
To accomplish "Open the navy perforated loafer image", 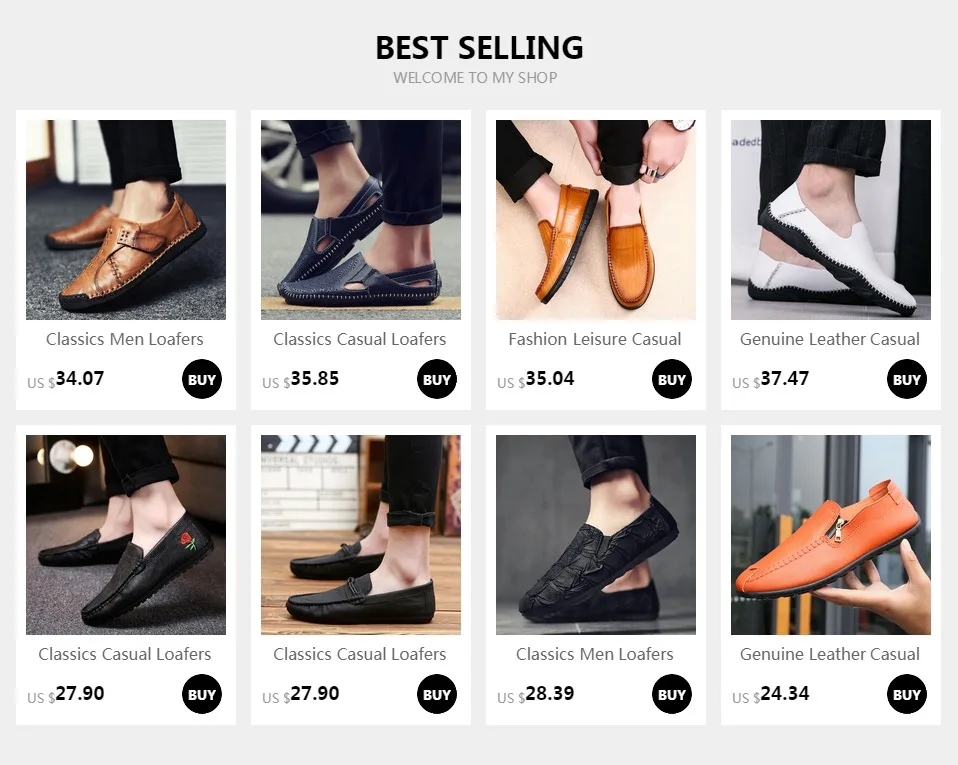I will (x=361, y=220).
